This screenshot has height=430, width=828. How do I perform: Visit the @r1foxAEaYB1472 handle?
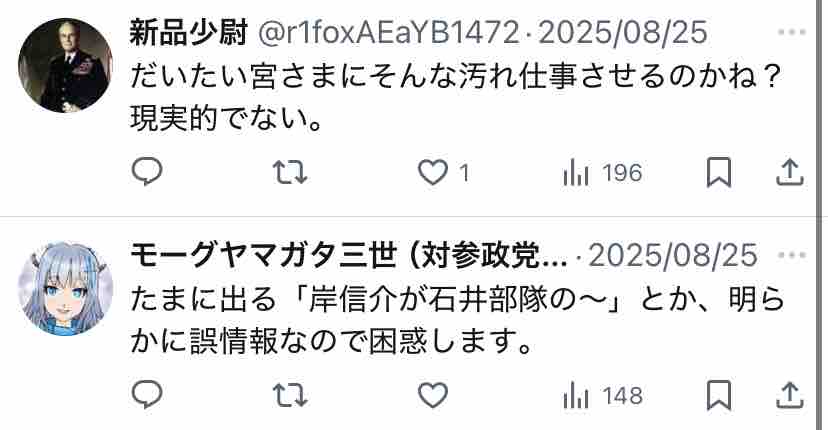click(x=389, y=33)
